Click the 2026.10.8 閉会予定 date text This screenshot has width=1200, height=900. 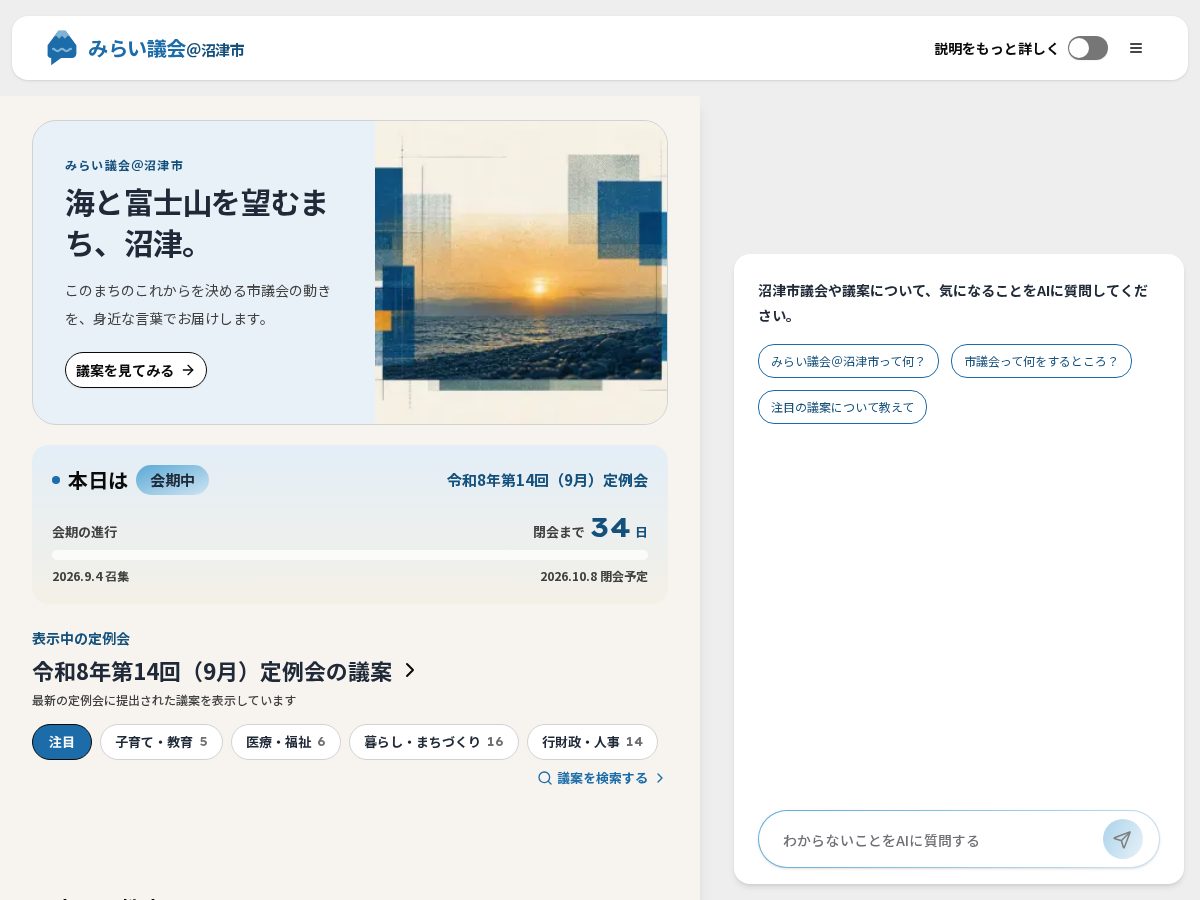(x=594, y=577)
